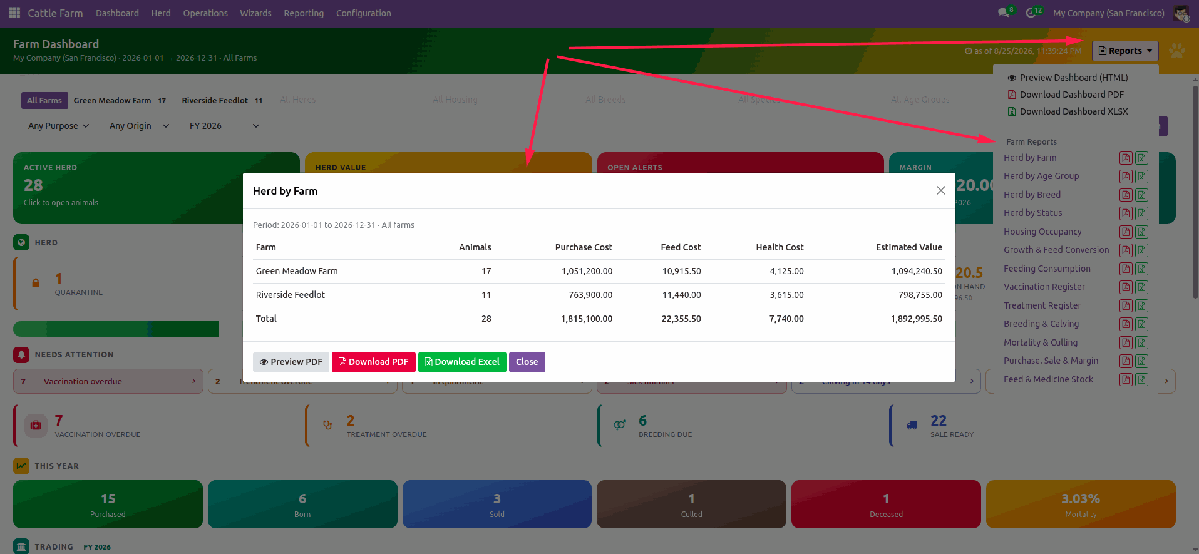The image size is (1199, 554).
Task: Select the Riverside Feedlot filter
Action: pyautogui.click(x=222, y=100)
